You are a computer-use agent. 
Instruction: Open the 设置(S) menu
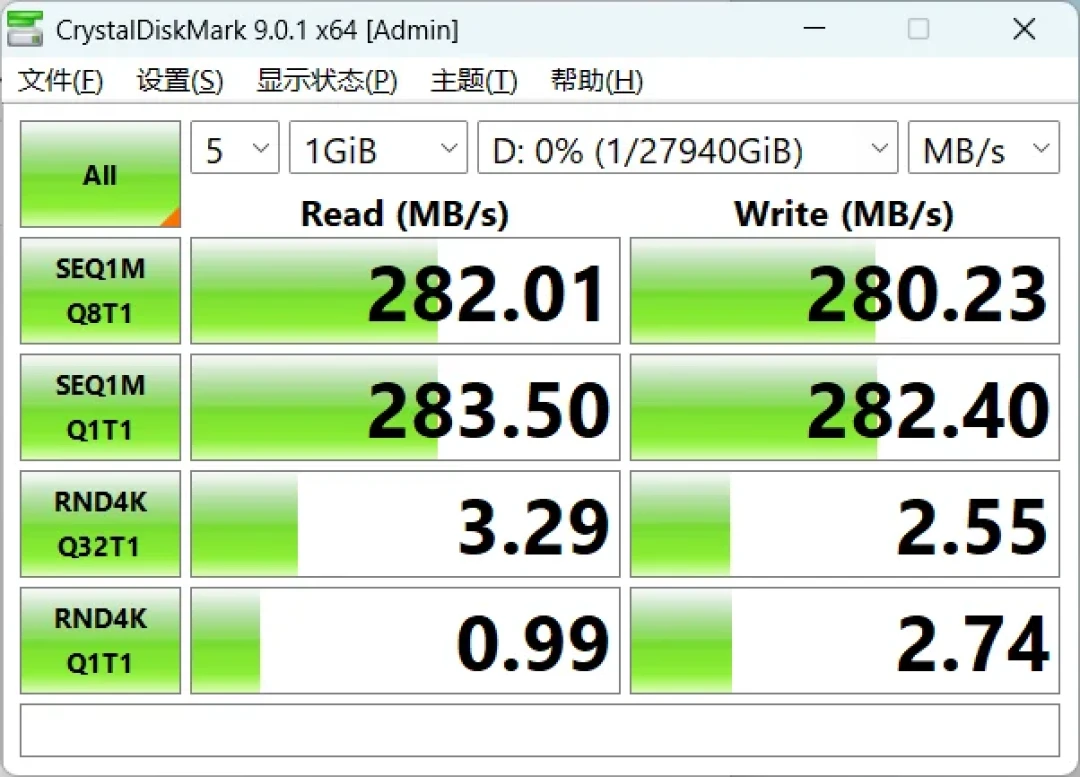pyautogui.click(x=180, y=81)
